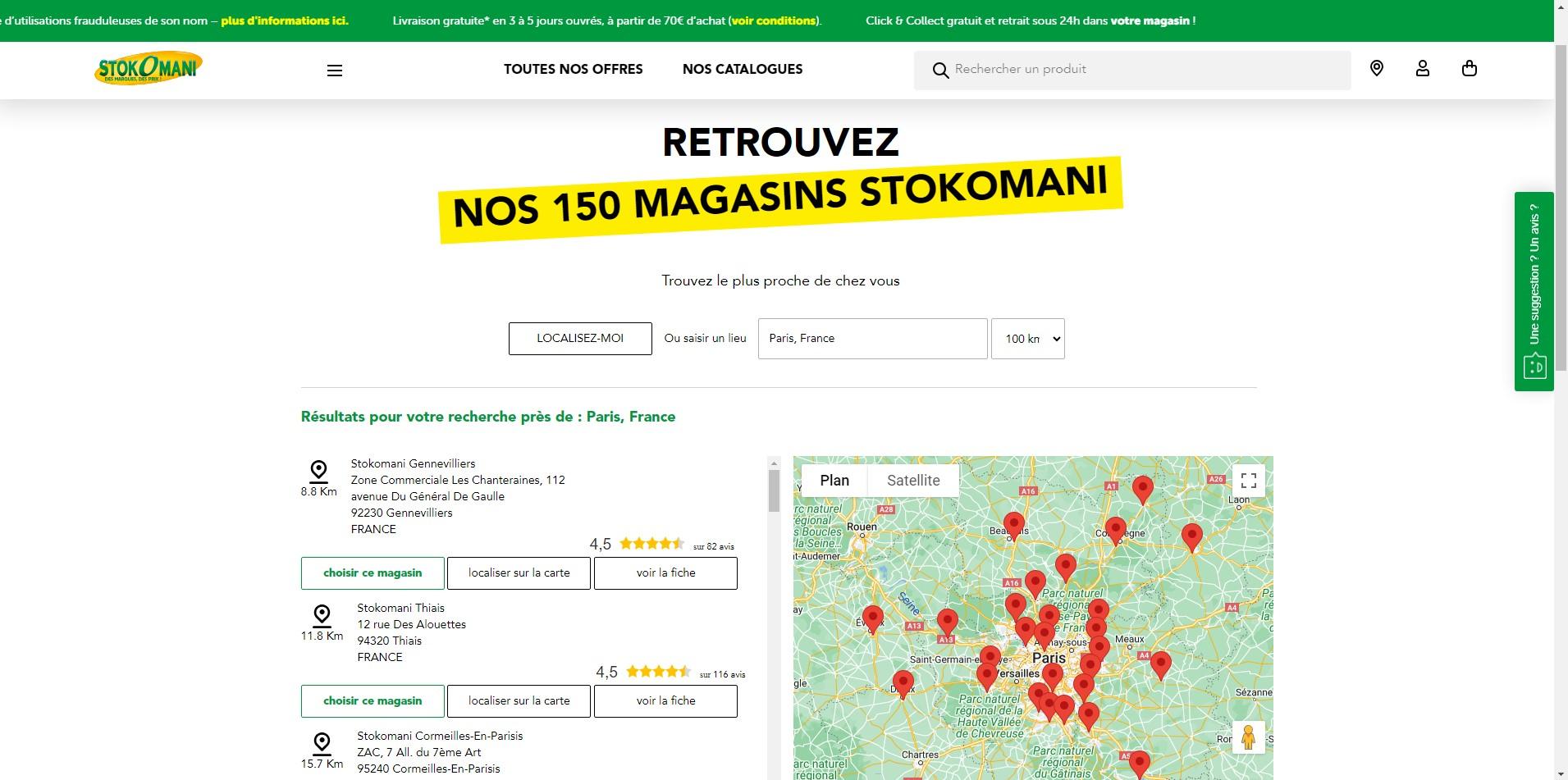Screen dimensions: 1568x780
Task: Click the Cormeilles-En-Parisis location pin icon
Action: 322,745
